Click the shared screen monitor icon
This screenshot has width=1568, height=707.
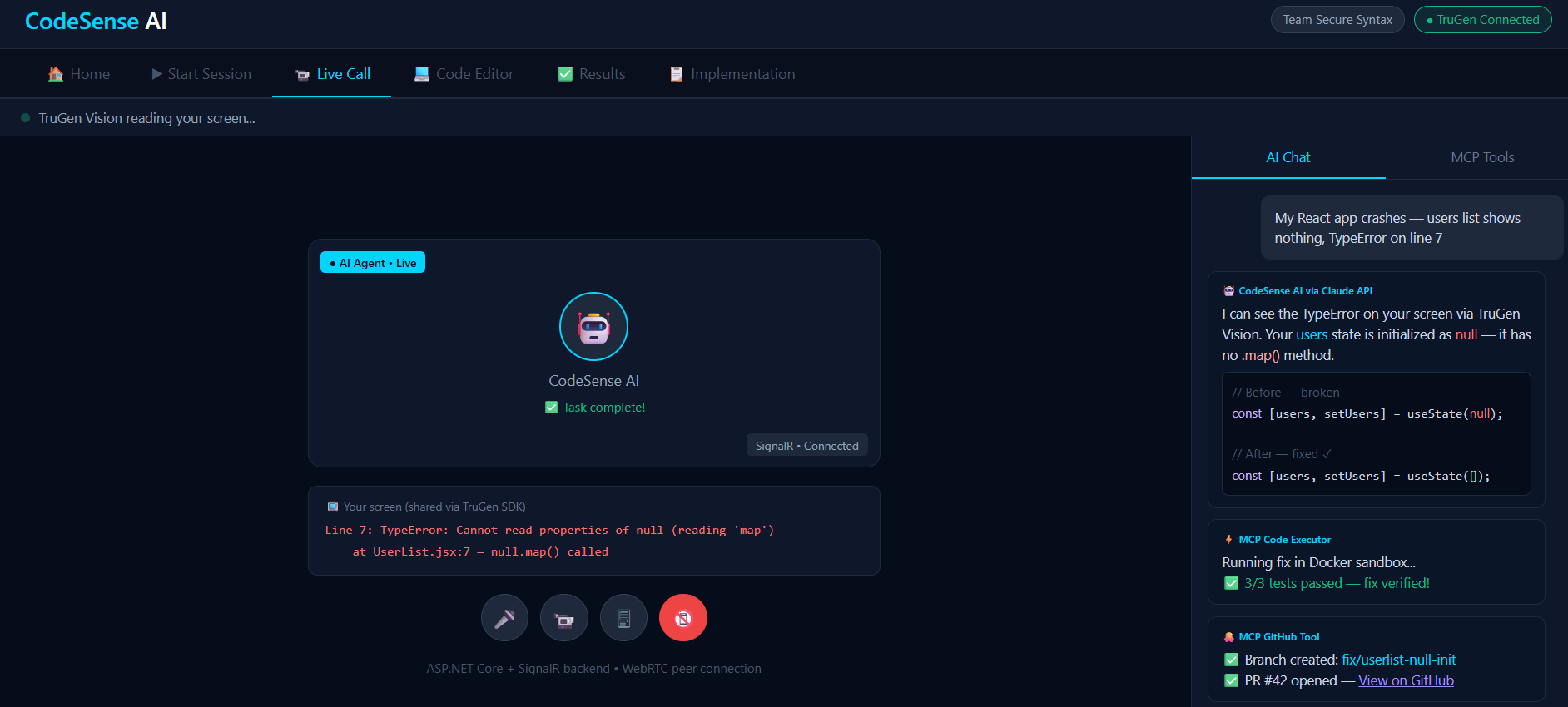pyautogui.click(x=333, y=507)
